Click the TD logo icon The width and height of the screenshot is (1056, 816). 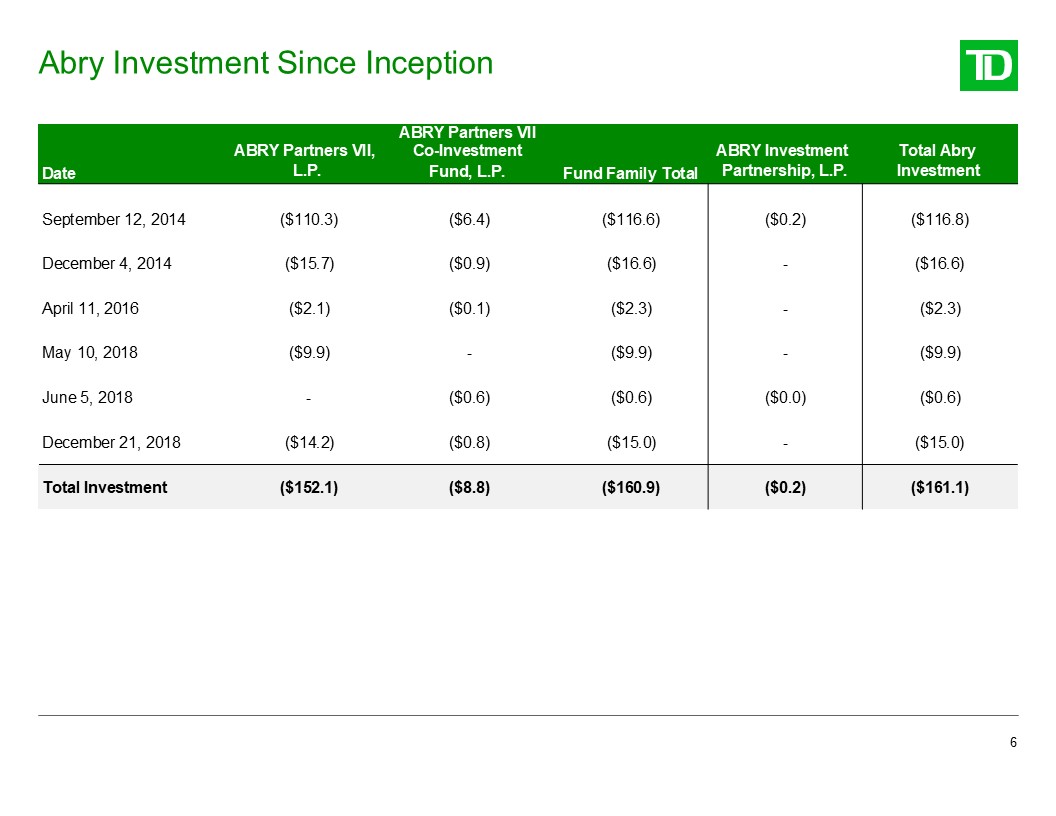(988, 66)
